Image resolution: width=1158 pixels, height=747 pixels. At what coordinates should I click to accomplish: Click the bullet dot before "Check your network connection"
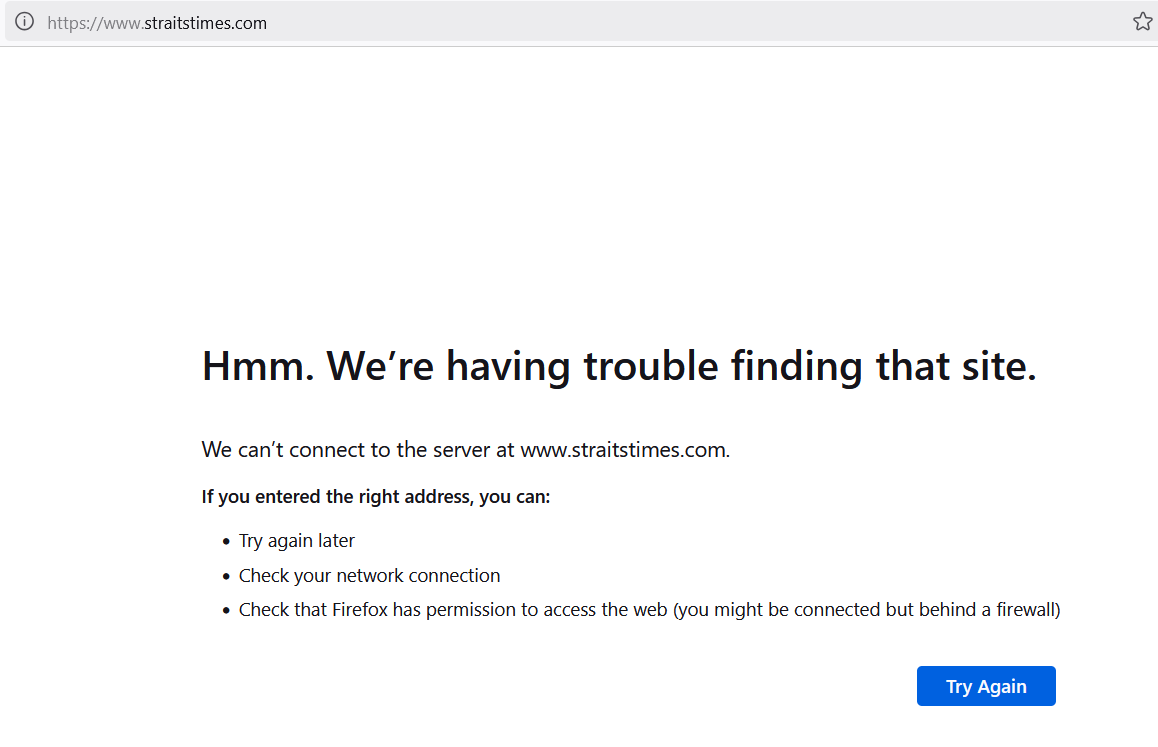click(x=226, y=576)
